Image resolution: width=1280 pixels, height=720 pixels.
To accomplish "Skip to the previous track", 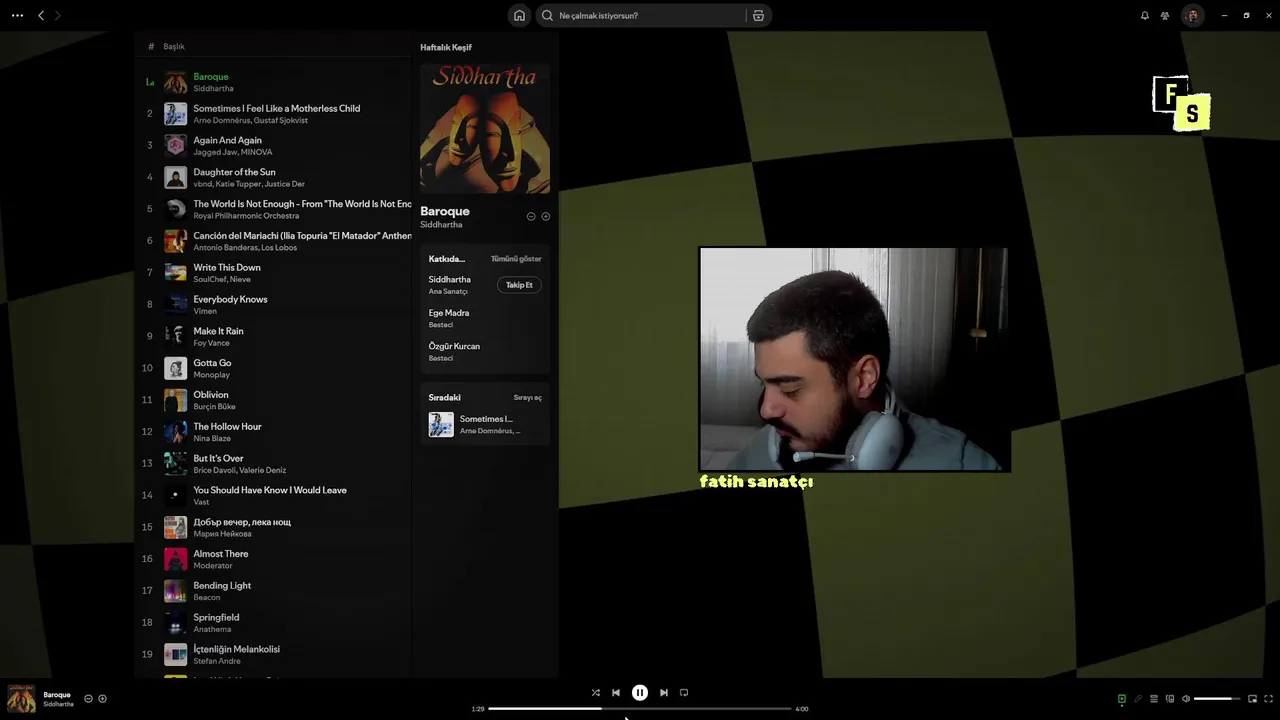I will click(616, 692).
